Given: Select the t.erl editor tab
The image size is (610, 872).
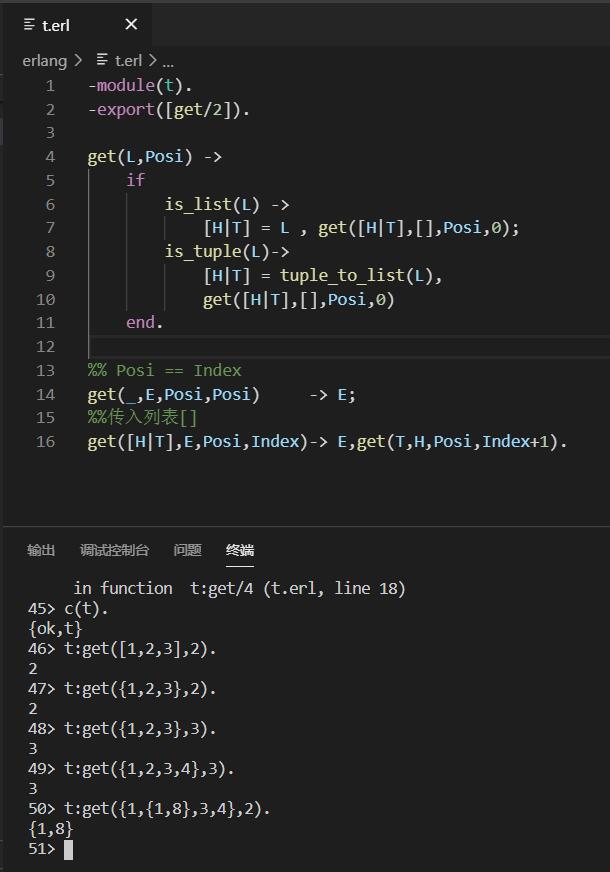Looking at the screenshot, I should coord(78,24).
